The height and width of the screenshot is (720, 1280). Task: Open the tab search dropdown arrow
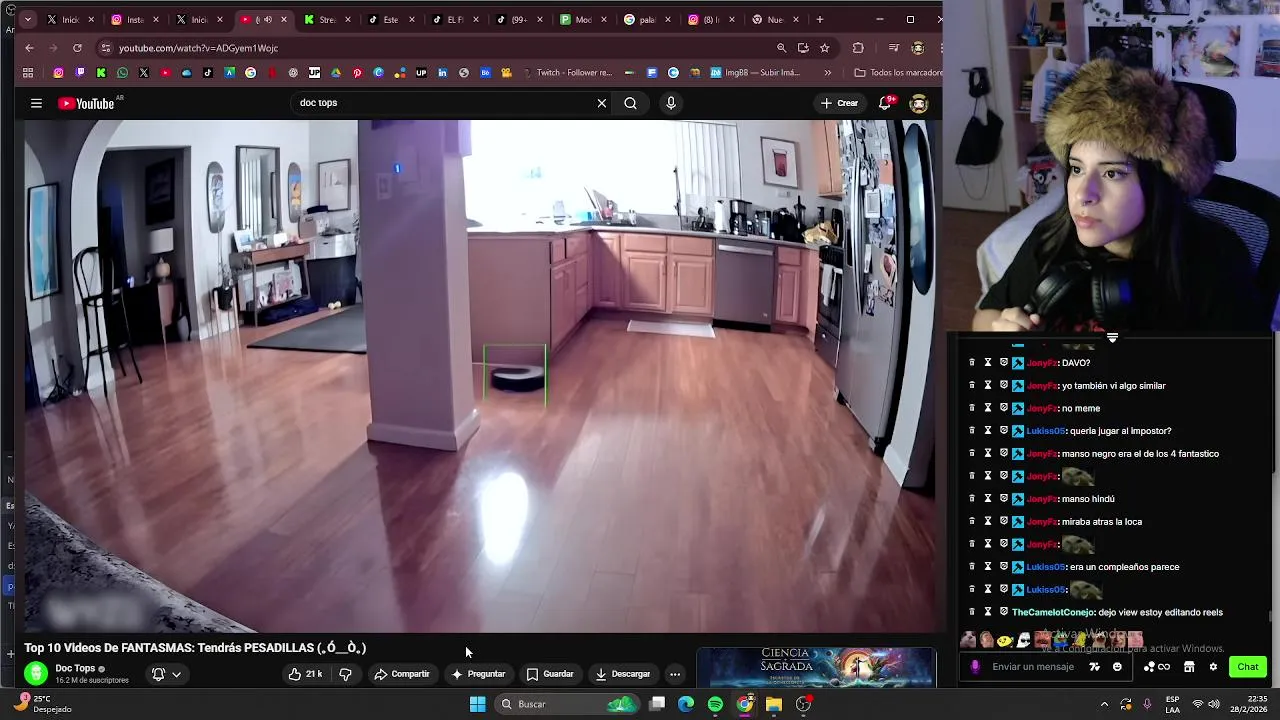click(27, 19)
